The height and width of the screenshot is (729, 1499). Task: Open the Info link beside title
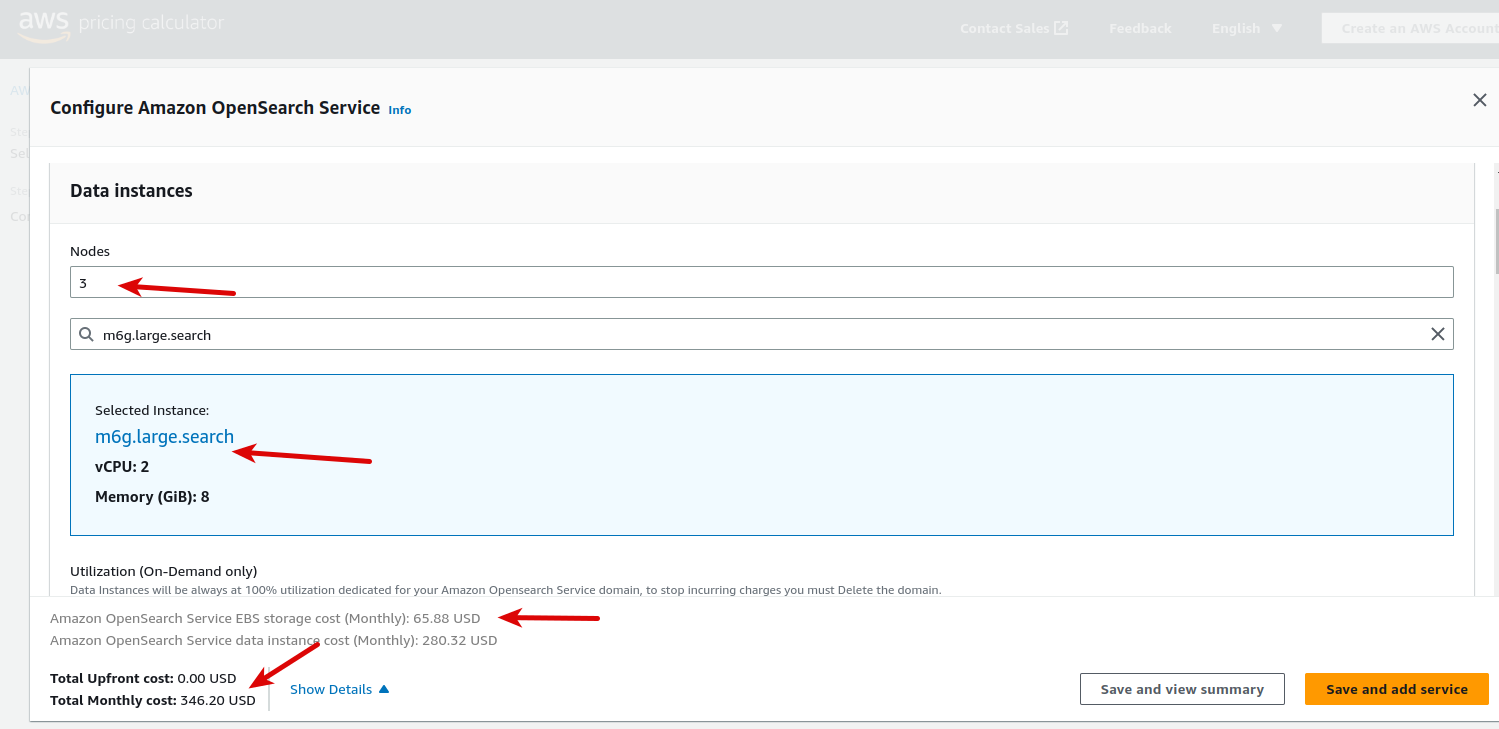tap(400, 110)
